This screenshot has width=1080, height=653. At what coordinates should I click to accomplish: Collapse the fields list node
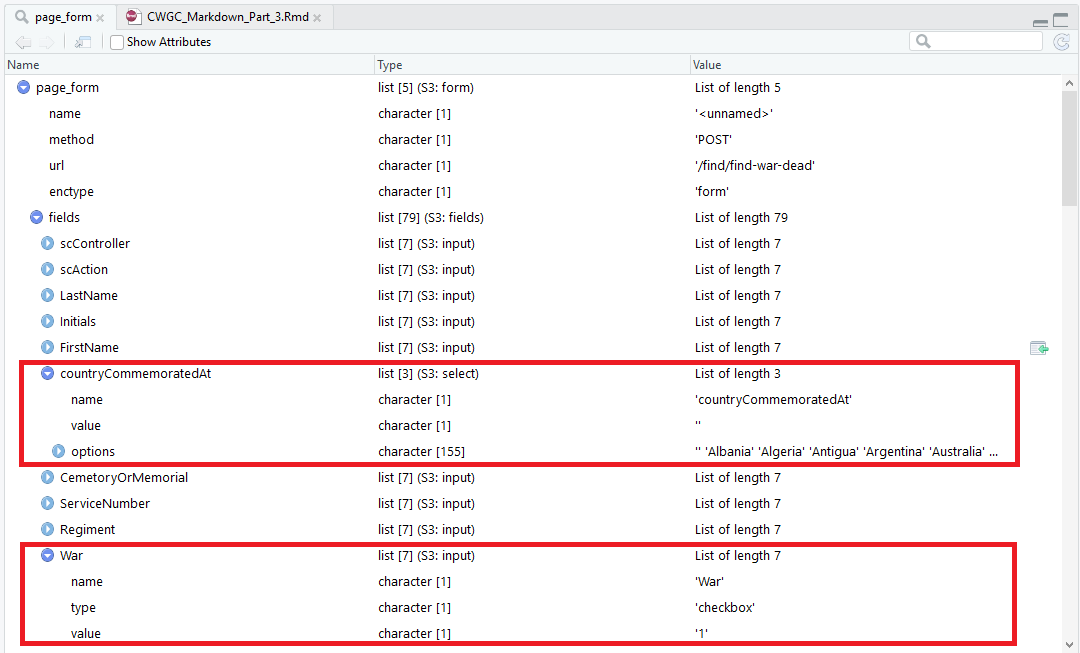click(37, 218)
